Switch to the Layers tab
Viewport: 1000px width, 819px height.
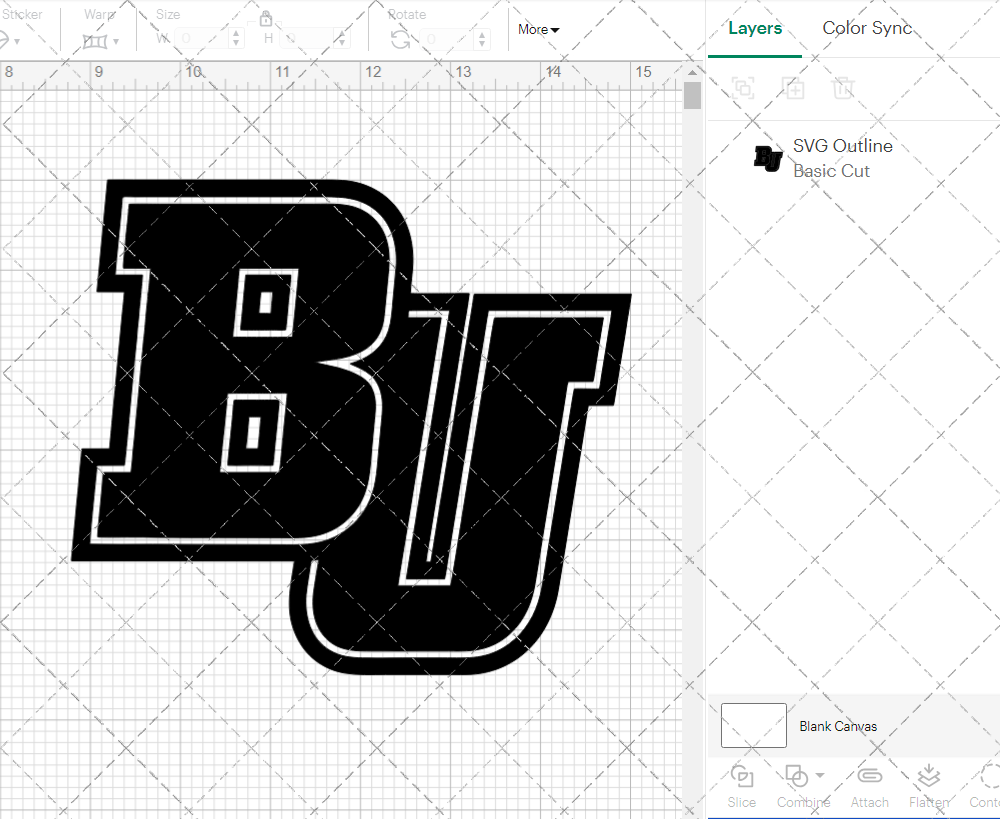(x=755, y=28)
